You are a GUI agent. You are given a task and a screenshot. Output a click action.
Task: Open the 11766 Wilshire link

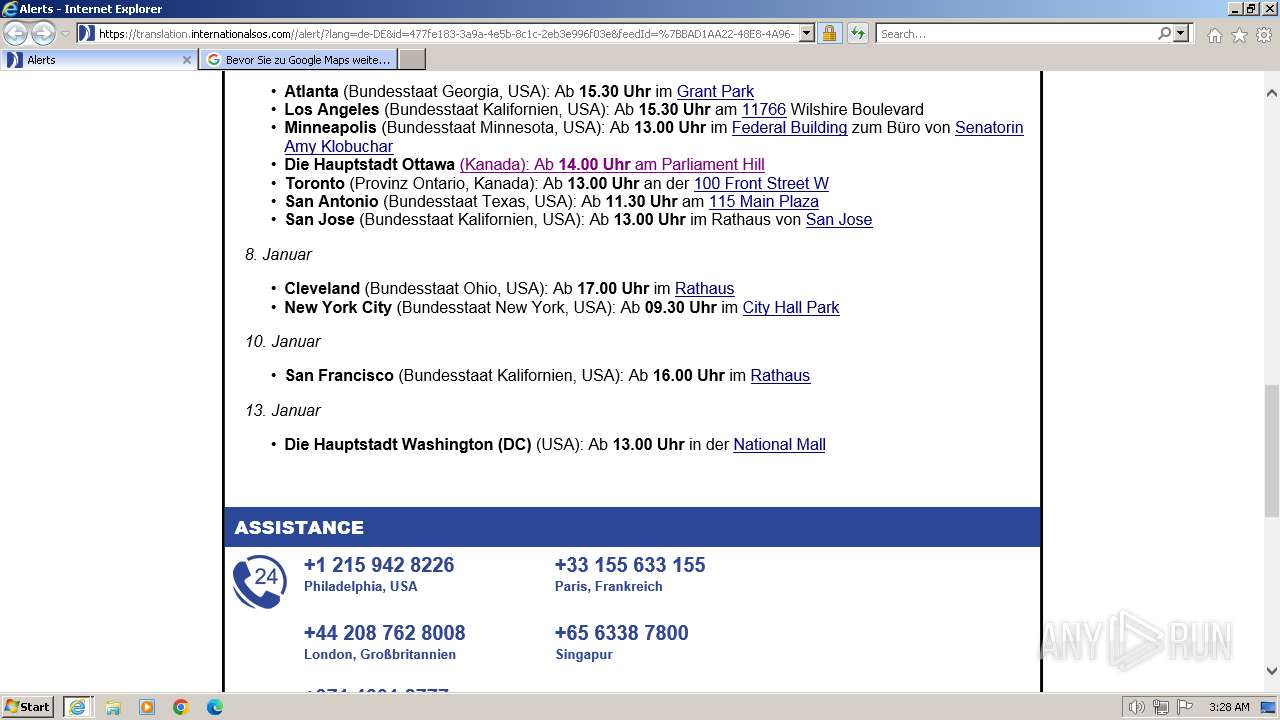tap(764, 109)
